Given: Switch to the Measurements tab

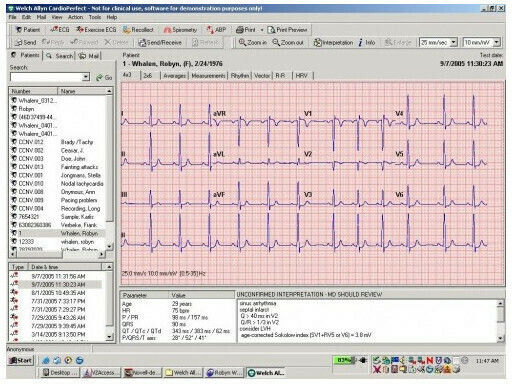Looking at the screenshot, I should pos(208,76).
